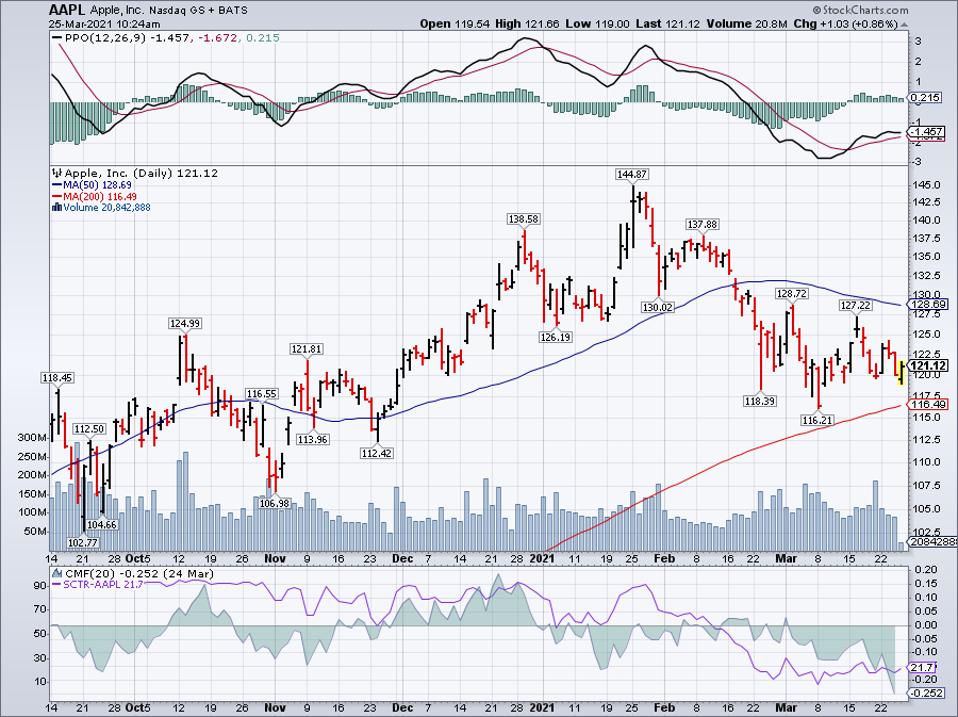Click the blue MA(50) line swatch
The height and width of the screenshot is (717, 958).
56,185
